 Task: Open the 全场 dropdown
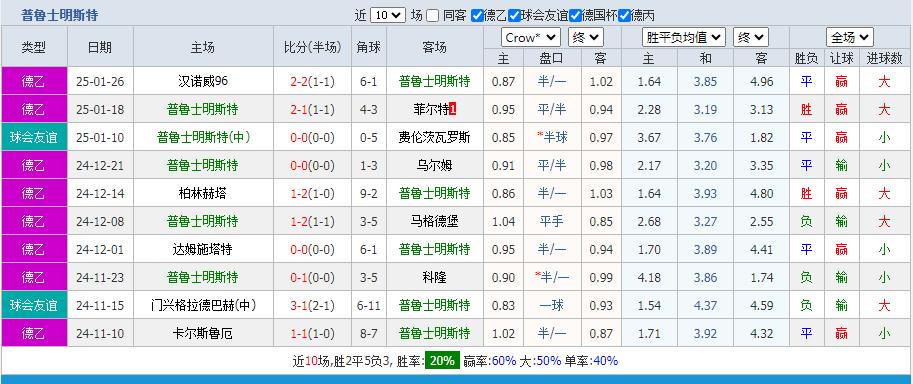[850, 38]
